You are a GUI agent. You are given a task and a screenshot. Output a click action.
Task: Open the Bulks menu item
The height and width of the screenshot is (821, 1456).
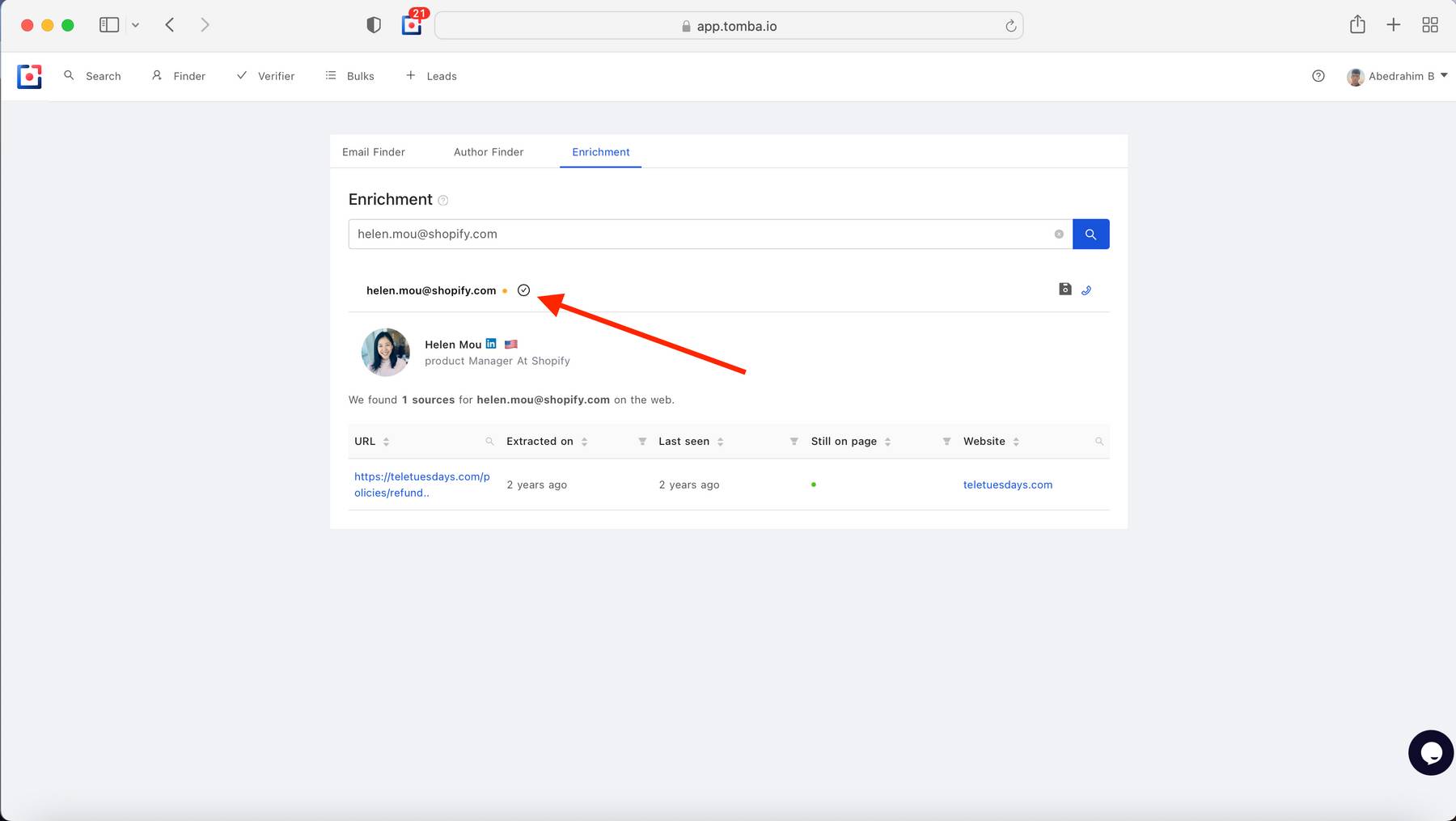349,76
